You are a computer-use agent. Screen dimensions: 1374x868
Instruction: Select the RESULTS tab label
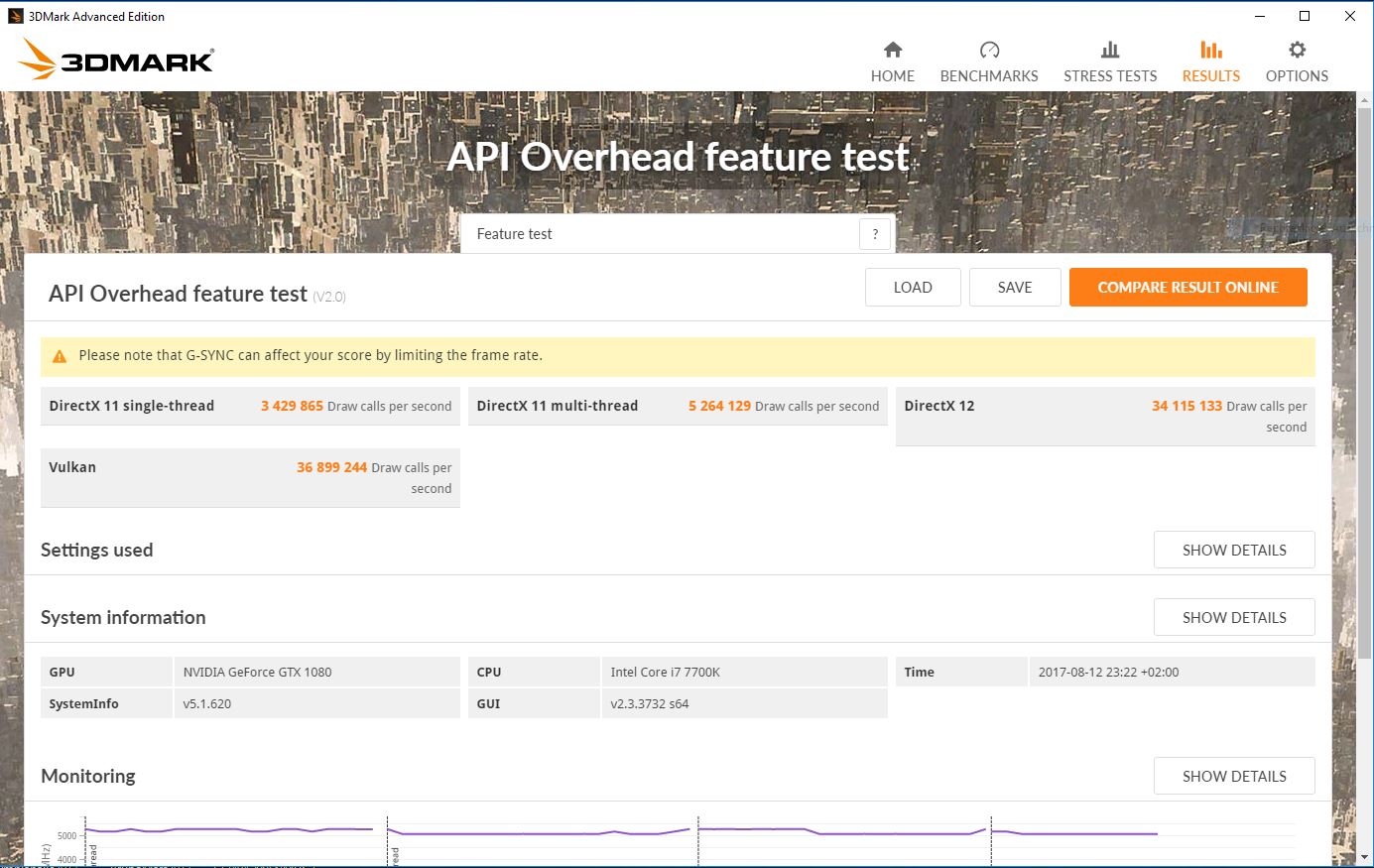pos(1211,76)
